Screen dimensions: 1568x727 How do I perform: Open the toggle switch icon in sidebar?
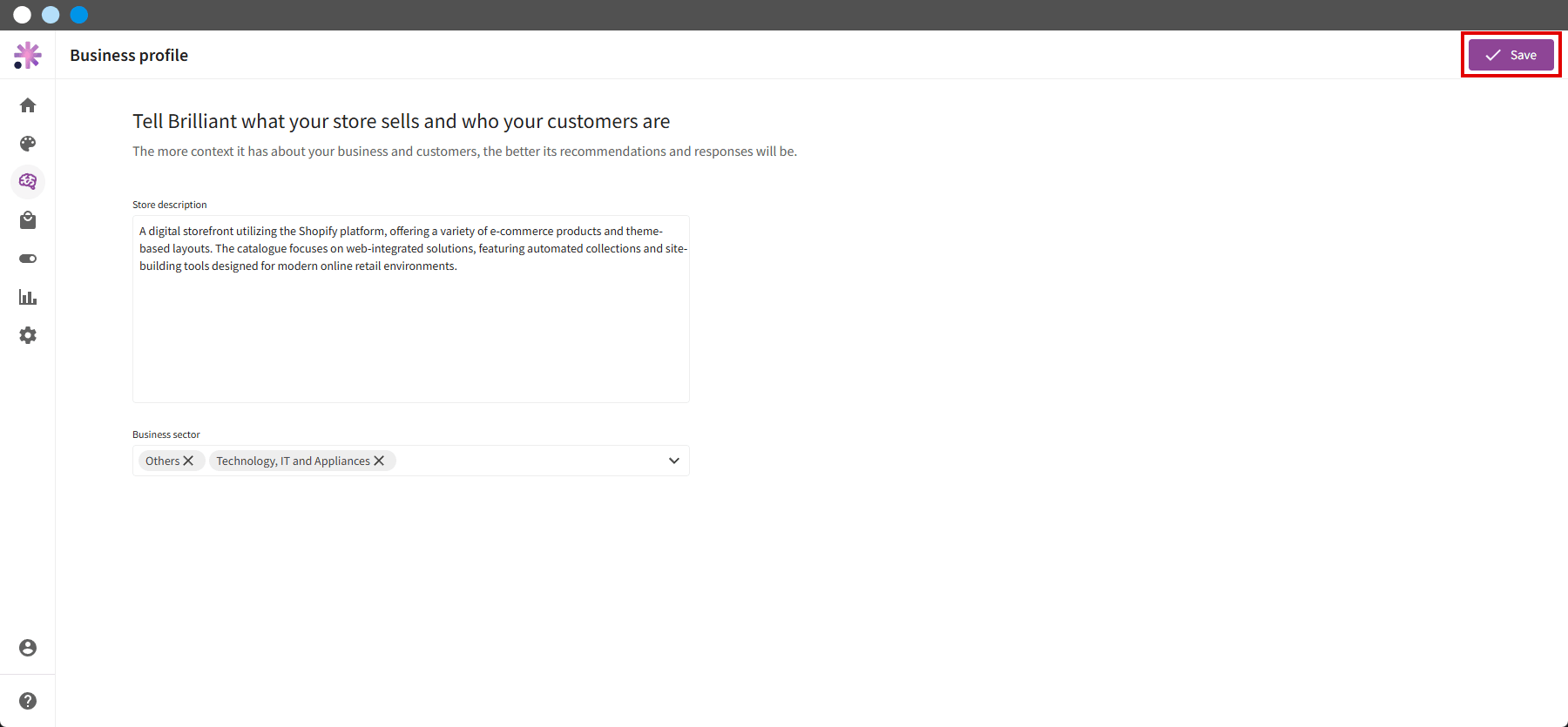pyautogui.click(x=28, y=259)
